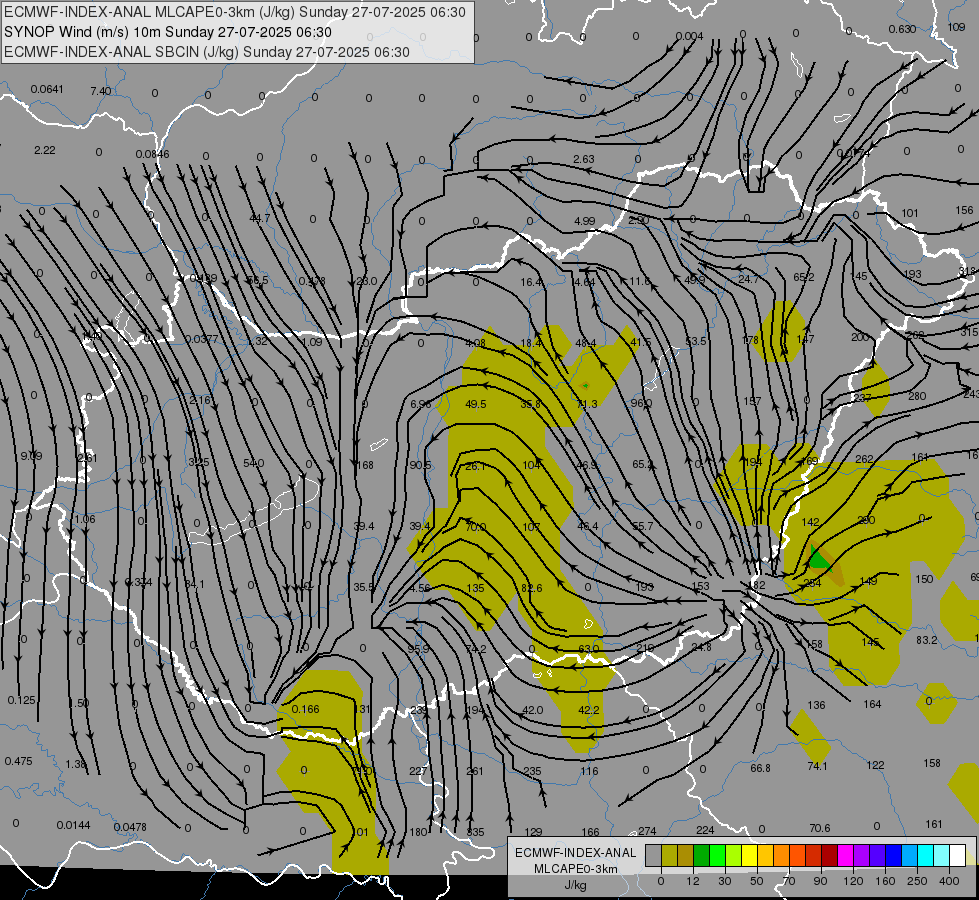
Task: Click the map value 82.6
Action: pos(531,588)
